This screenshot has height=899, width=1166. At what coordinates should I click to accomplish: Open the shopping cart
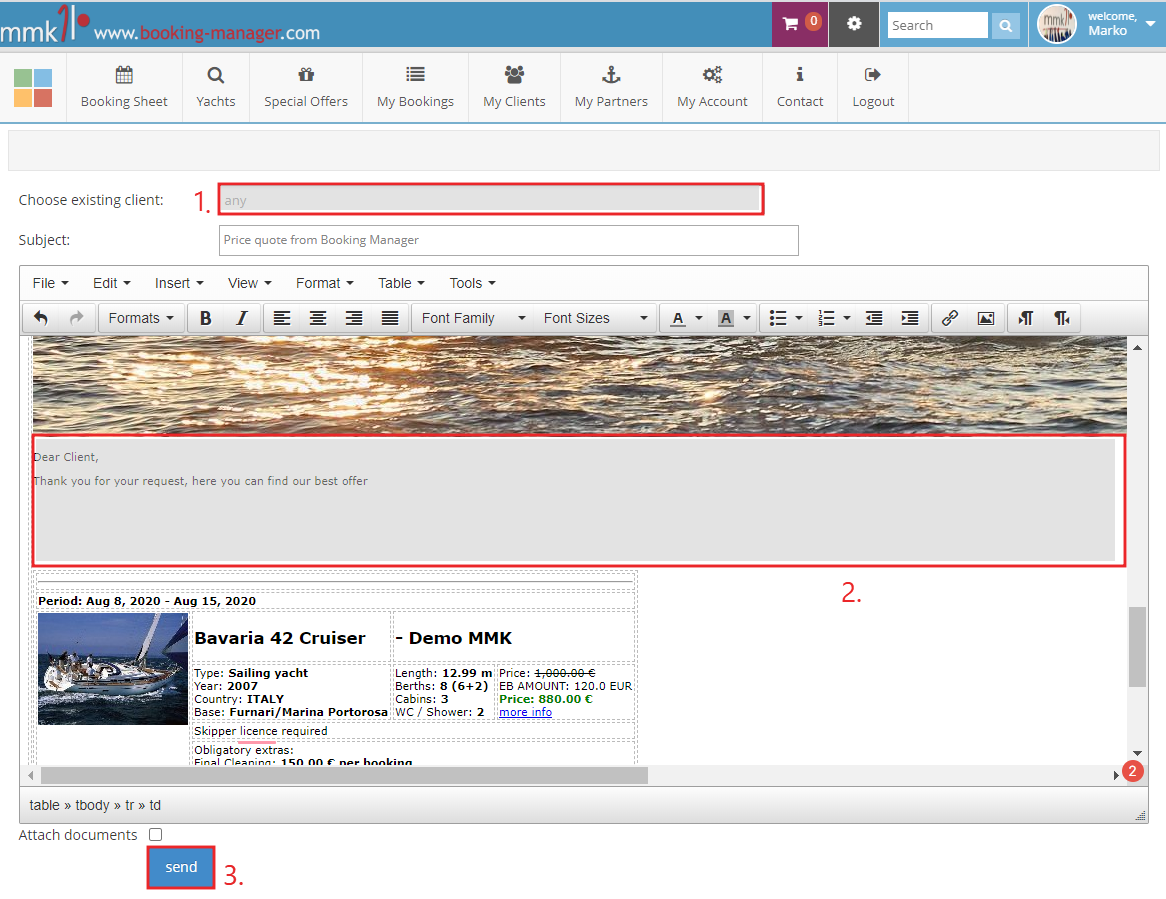pyautogui.click(x=799, y=24)
